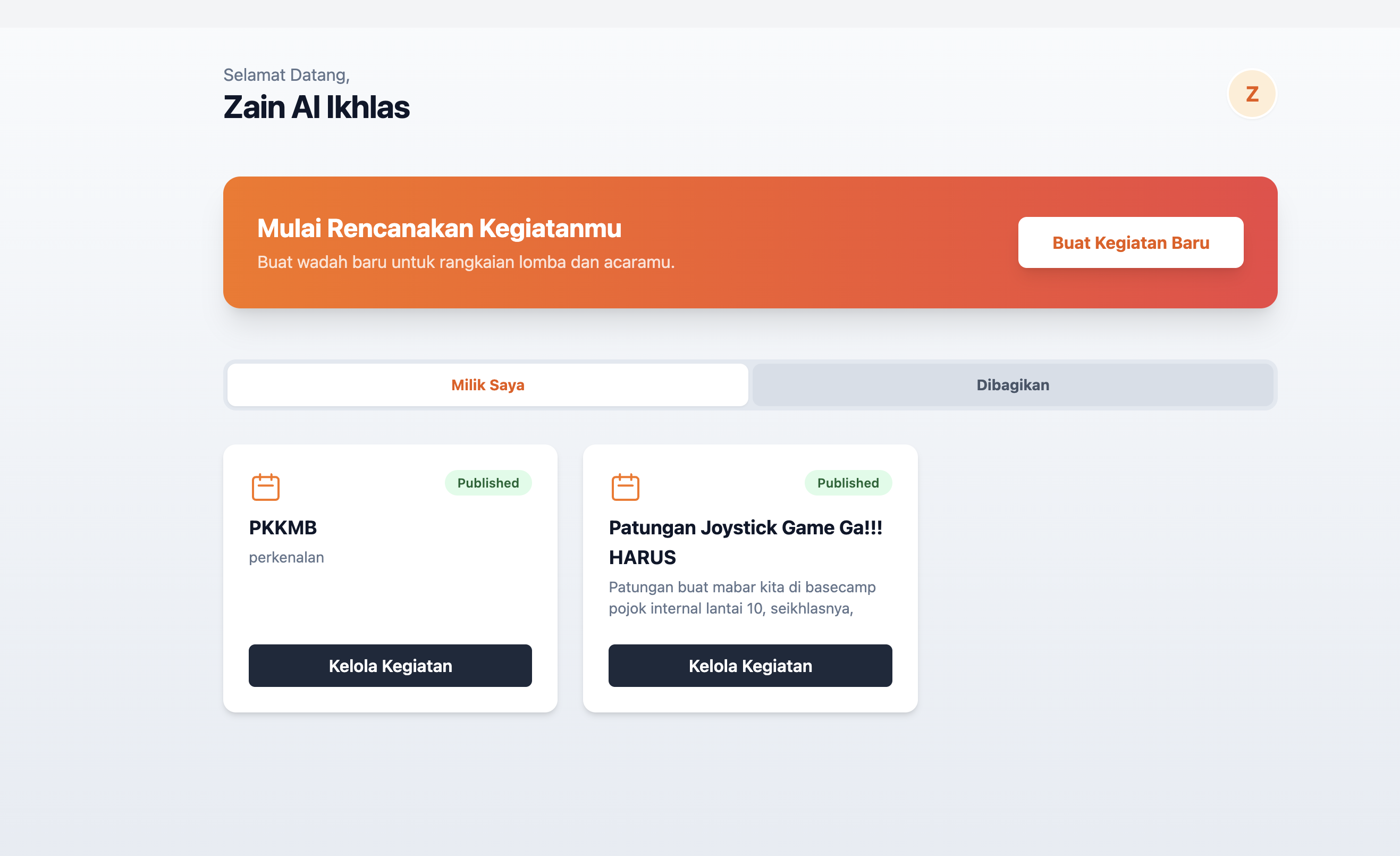
Task: Open the Z user avatar menu
Action: [1251, 94]
